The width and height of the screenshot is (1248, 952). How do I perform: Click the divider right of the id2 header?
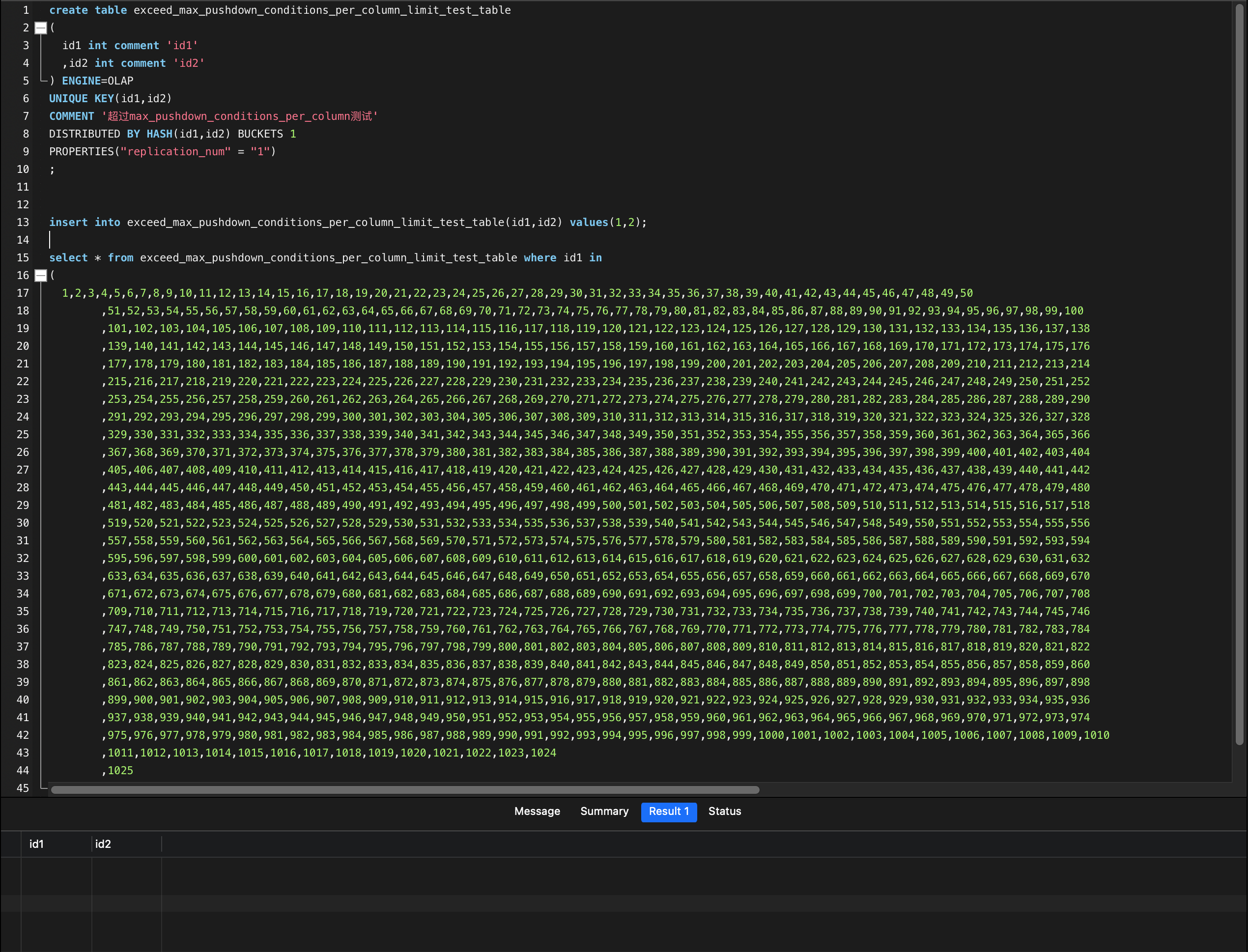[162, 844]
